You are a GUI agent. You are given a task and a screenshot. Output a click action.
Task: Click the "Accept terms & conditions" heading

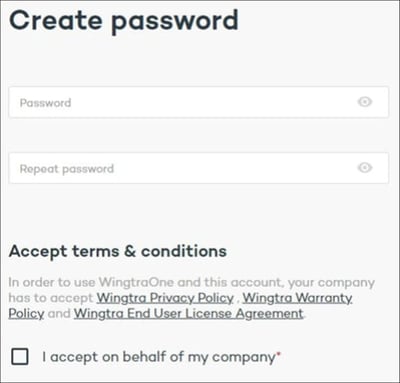click(118, 251)
